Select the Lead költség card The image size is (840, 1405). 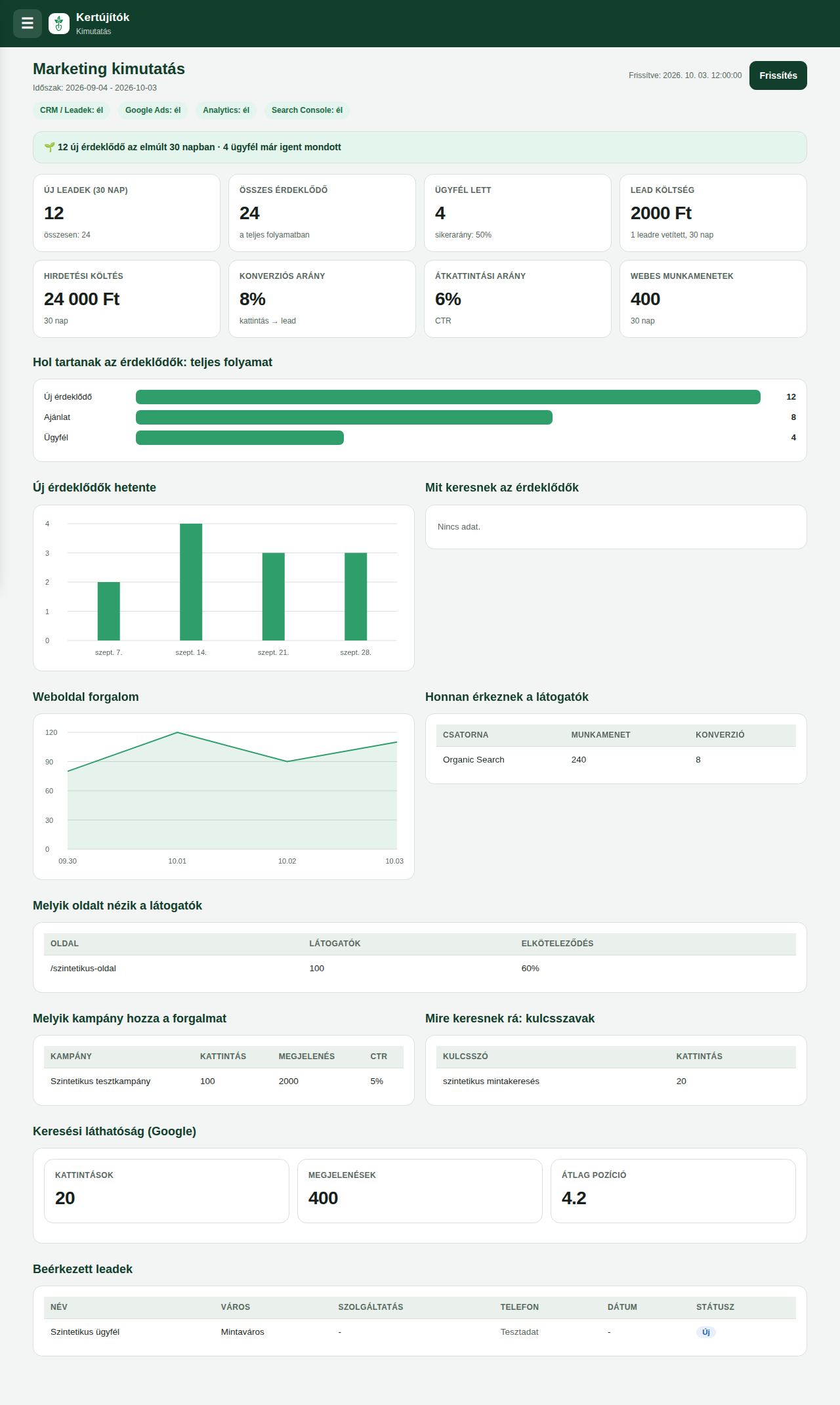[713, 213]
